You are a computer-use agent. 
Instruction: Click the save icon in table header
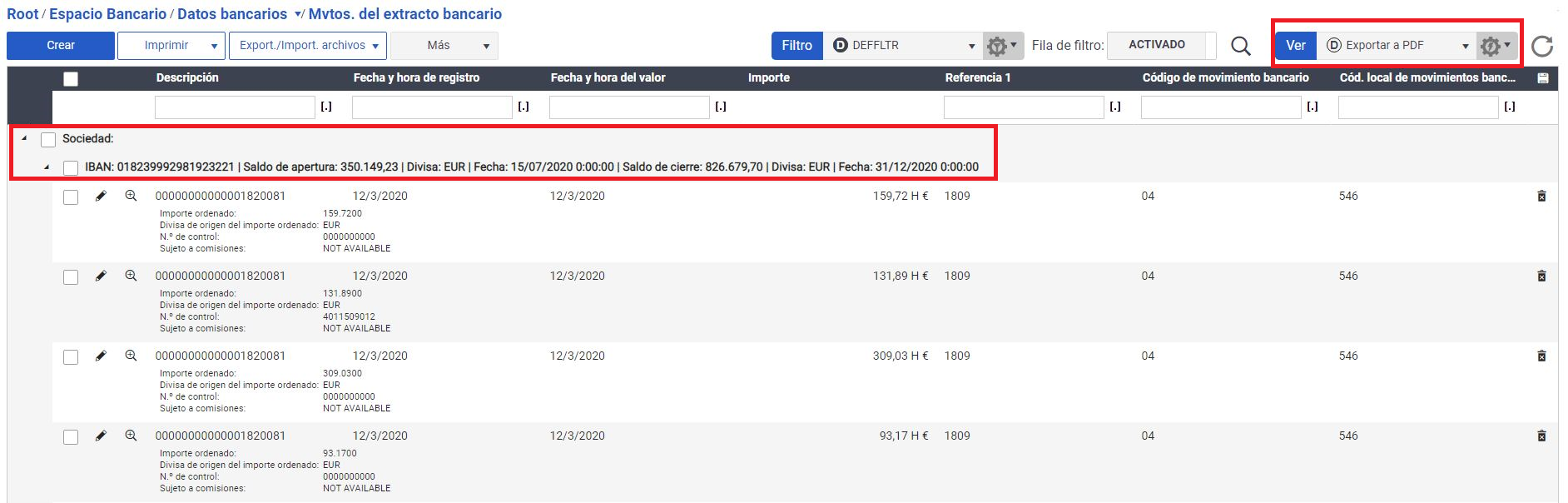pos(1542,78)
